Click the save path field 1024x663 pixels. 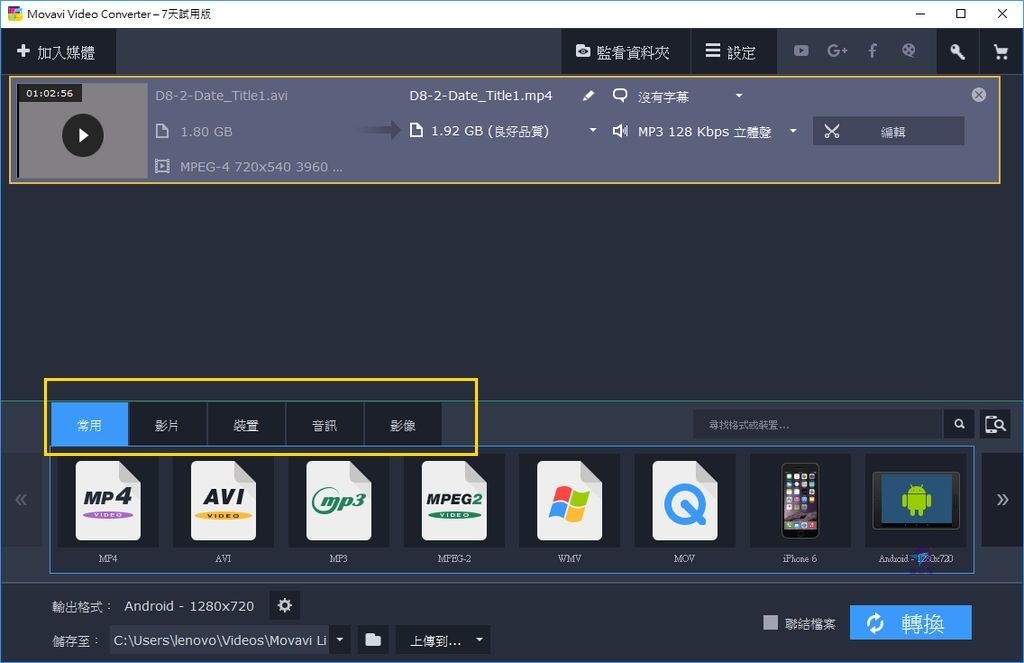pyautogui.click(x=219, y=640)
